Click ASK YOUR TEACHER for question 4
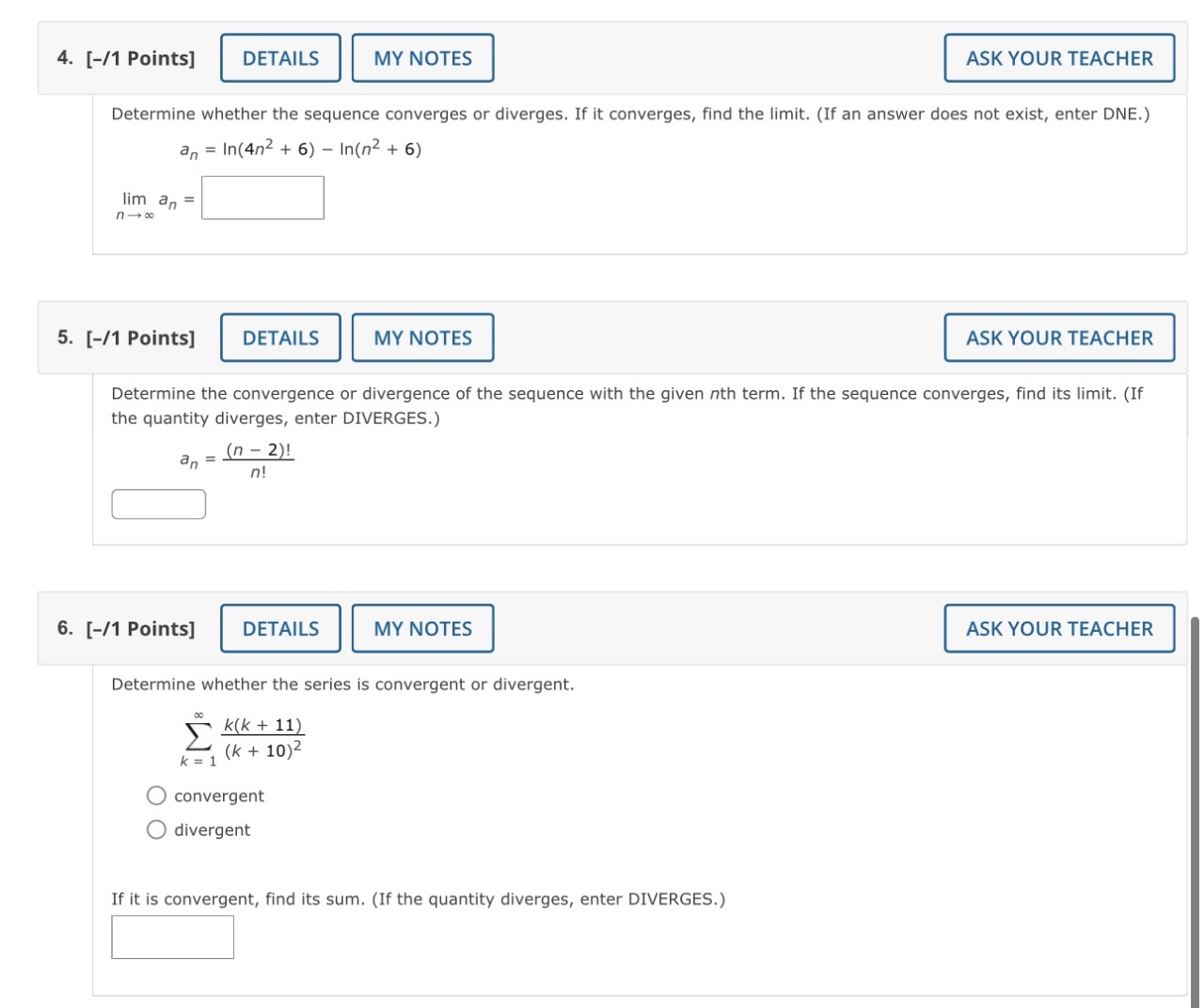 point(1059,57)
